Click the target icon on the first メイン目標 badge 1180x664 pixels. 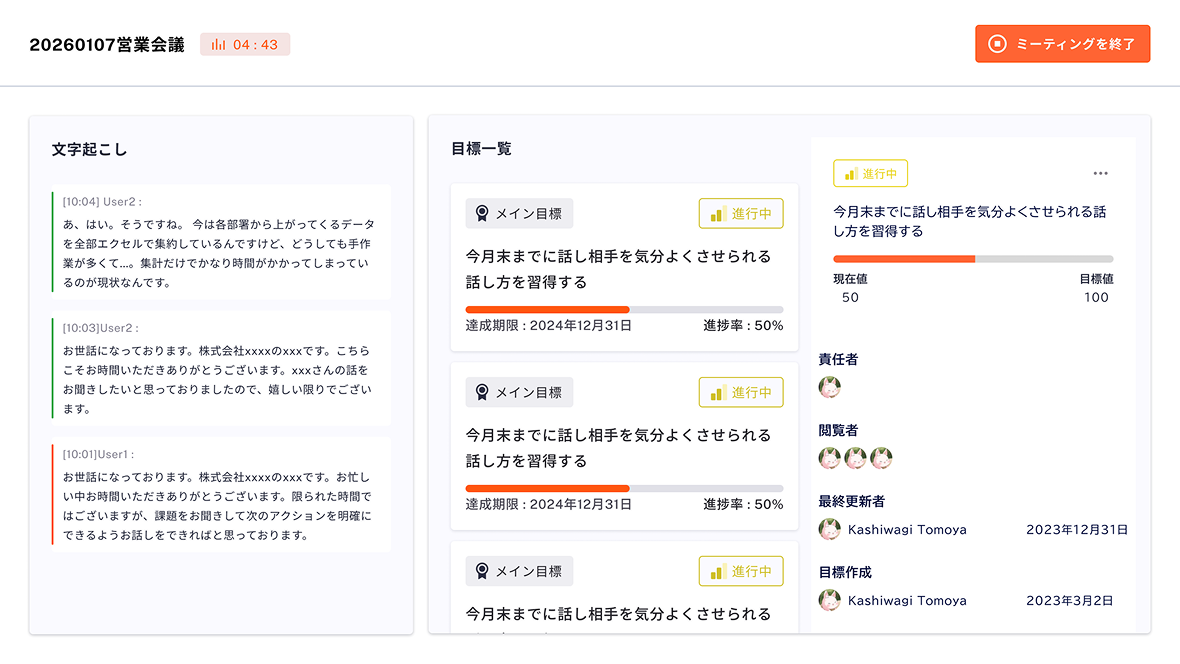[x=480, y=213]
